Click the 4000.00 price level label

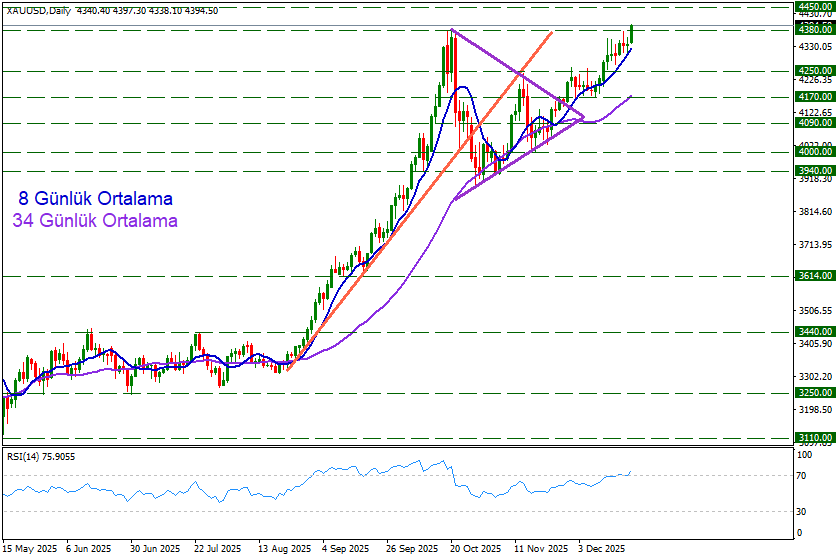pos(815,152)
